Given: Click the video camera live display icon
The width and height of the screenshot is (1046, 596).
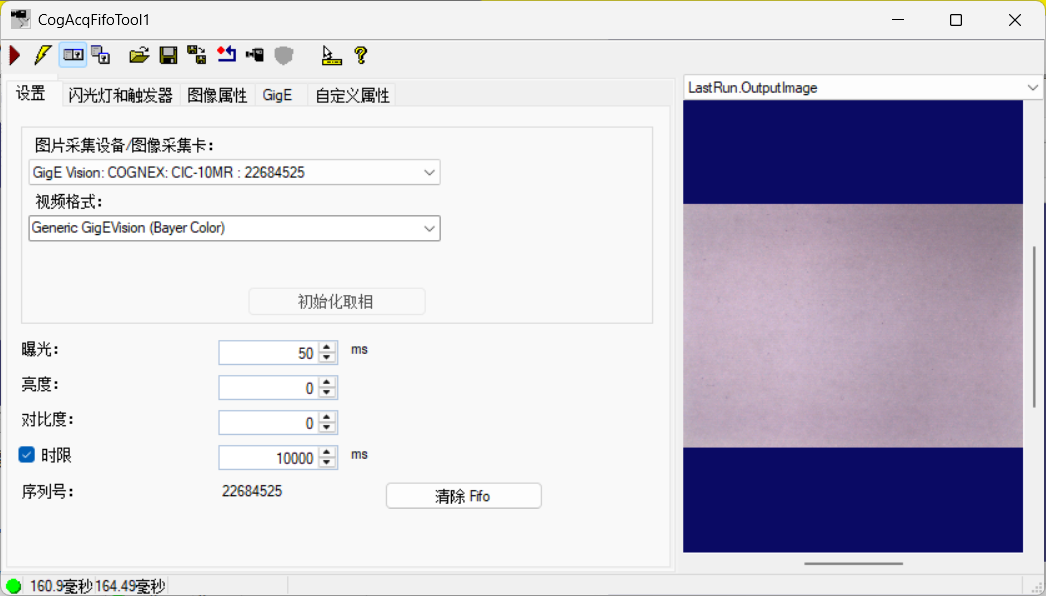Looking at the screenshot, I should (x=255, y=55).
